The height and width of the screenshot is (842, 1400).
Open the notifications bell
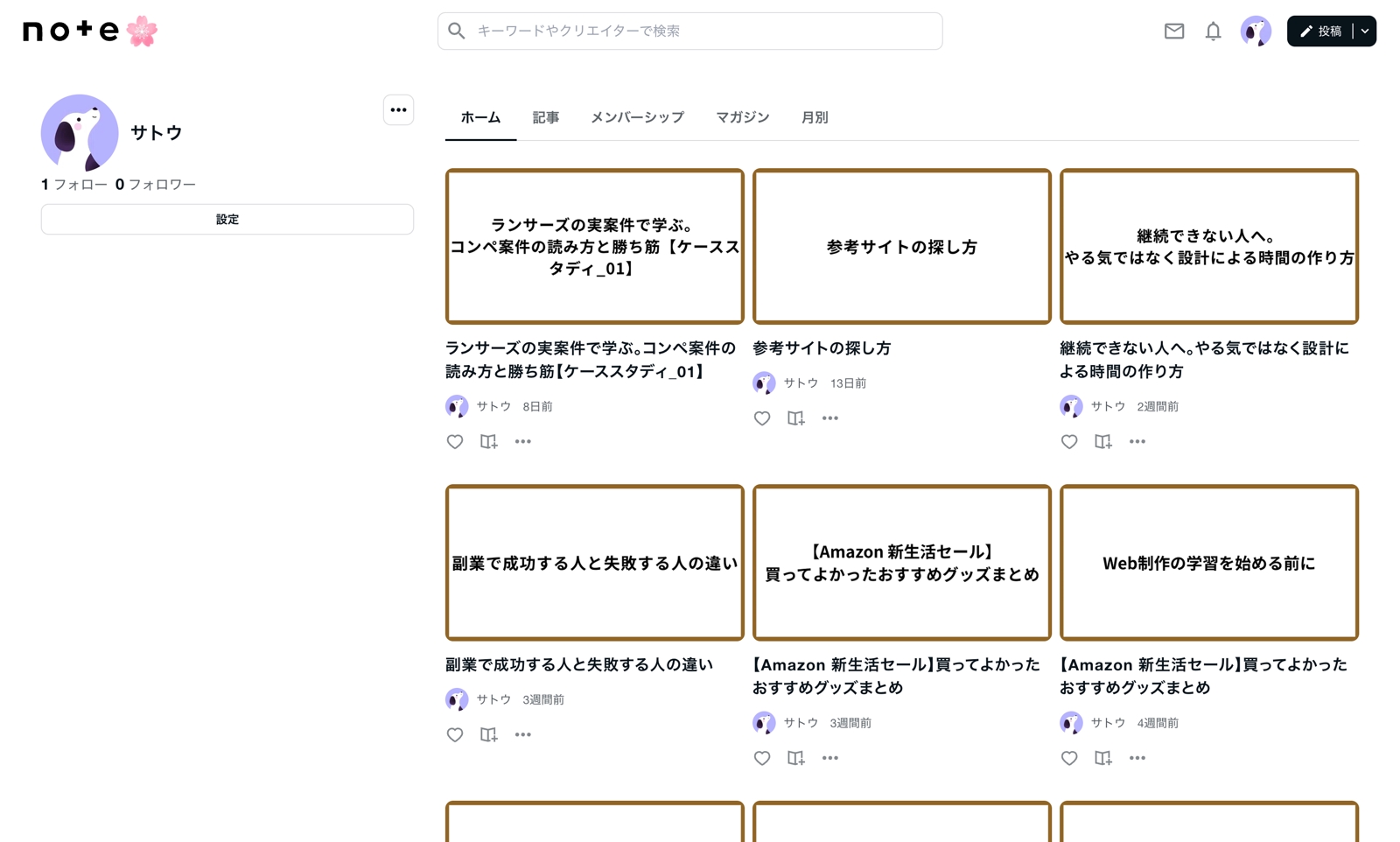coord(1213,32)
